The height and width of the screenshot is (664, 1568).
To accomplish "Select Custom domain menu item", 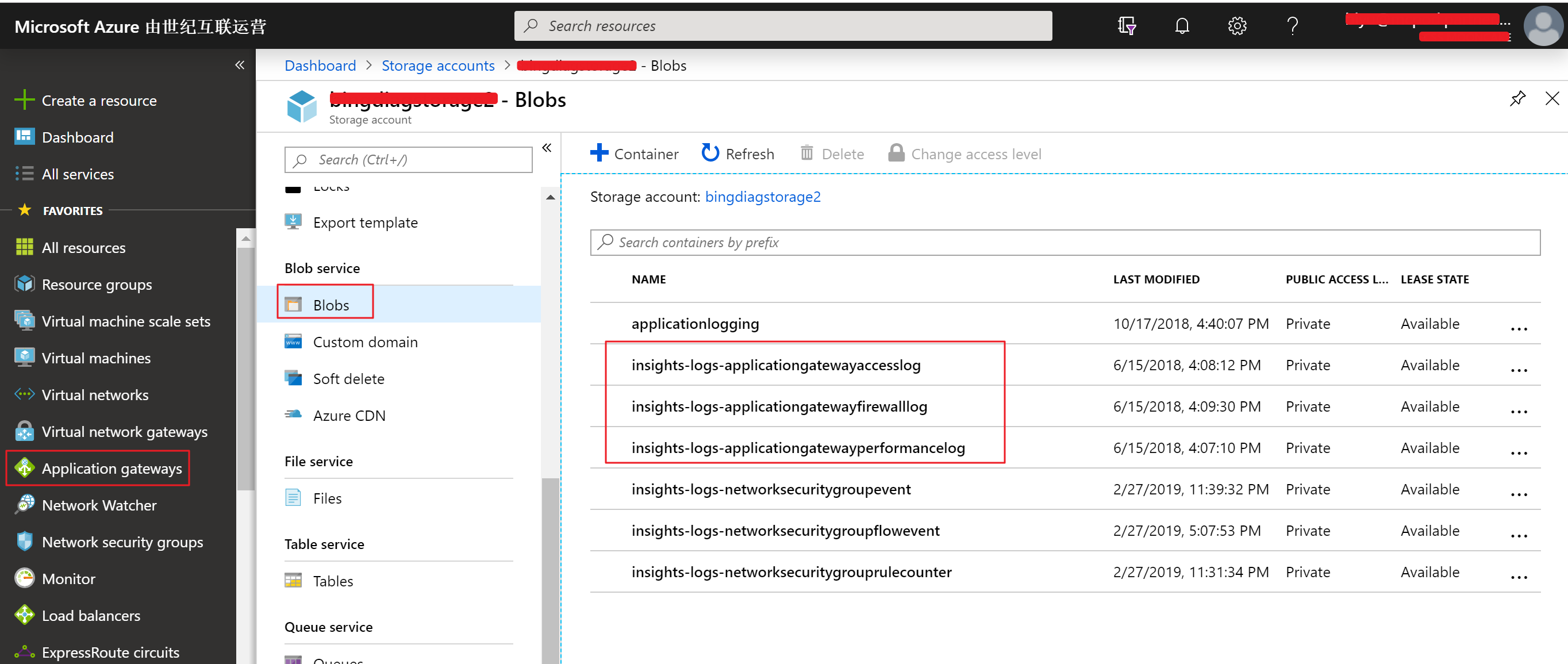I will [364, 342].
